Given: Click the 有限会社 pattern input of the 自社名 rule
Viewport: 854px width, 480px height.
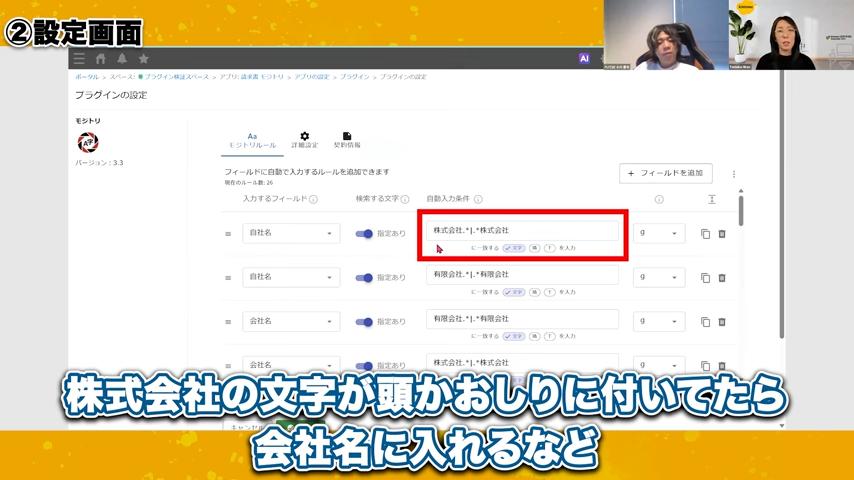Looking at the screenshot, I should coord(522,275).
